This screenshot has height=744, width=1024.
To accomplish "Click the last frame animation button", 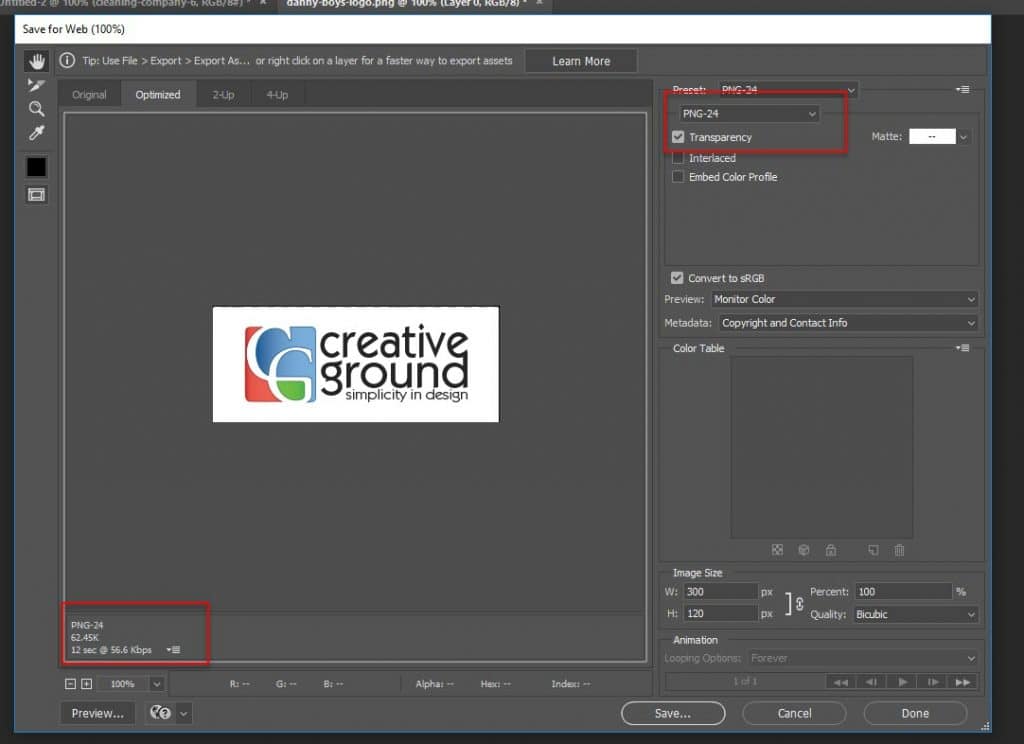I will pyautogui.click(x=963, y=682).
